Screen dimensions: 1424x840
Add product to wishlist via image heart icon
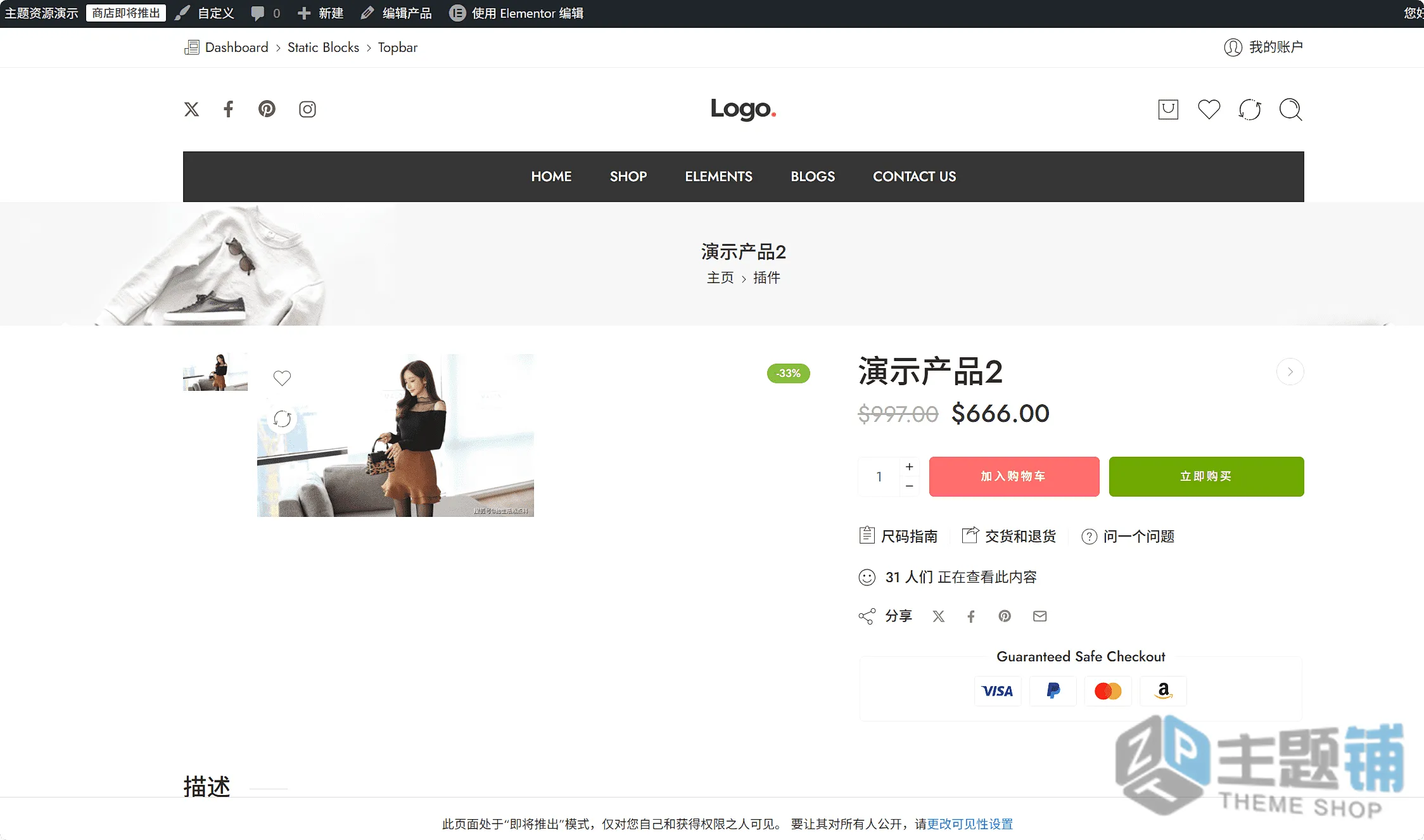(x=282, y=378)
